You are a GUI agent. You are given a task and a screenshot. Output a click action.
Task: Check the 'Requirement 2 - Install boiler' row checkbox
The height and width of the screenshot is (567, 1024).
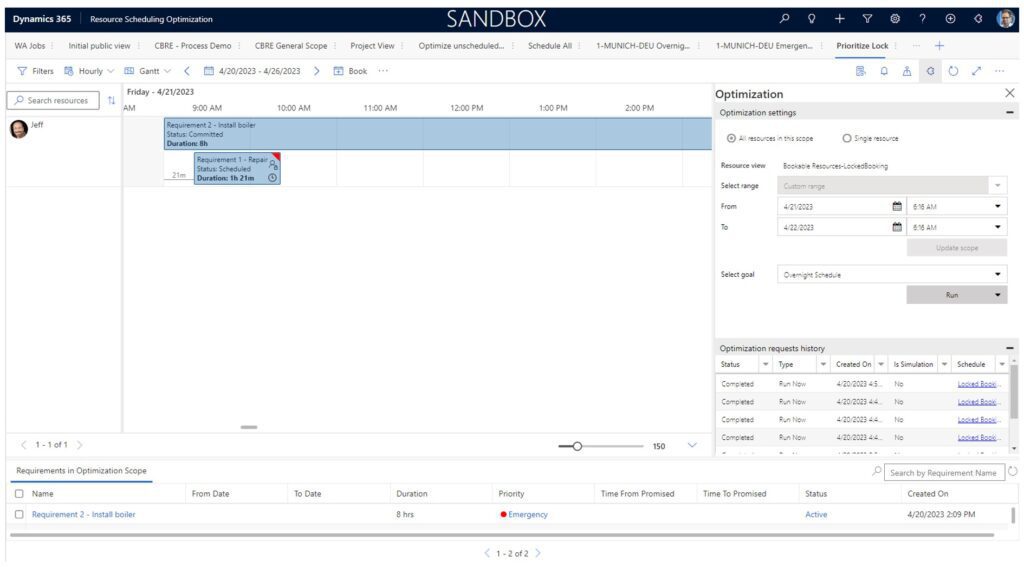tap(19, 514)
